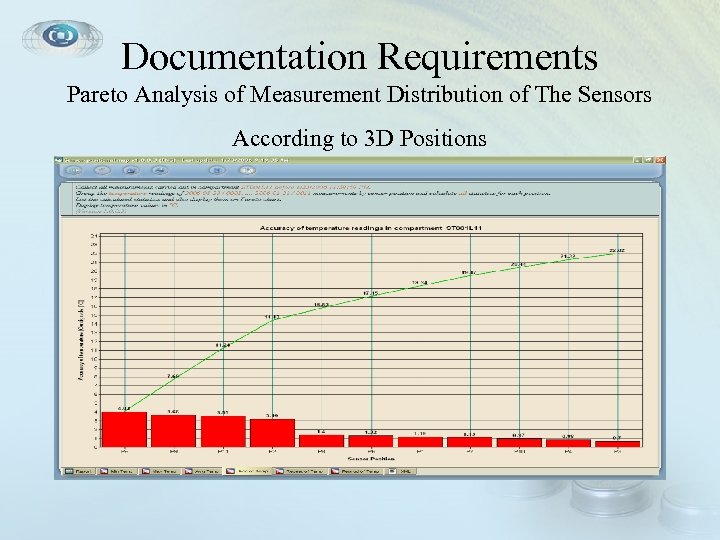720x540 pixels.
Task: Click the 'Pareto Analysis of Measurement Distribution' line
Action: click(359, 95)
